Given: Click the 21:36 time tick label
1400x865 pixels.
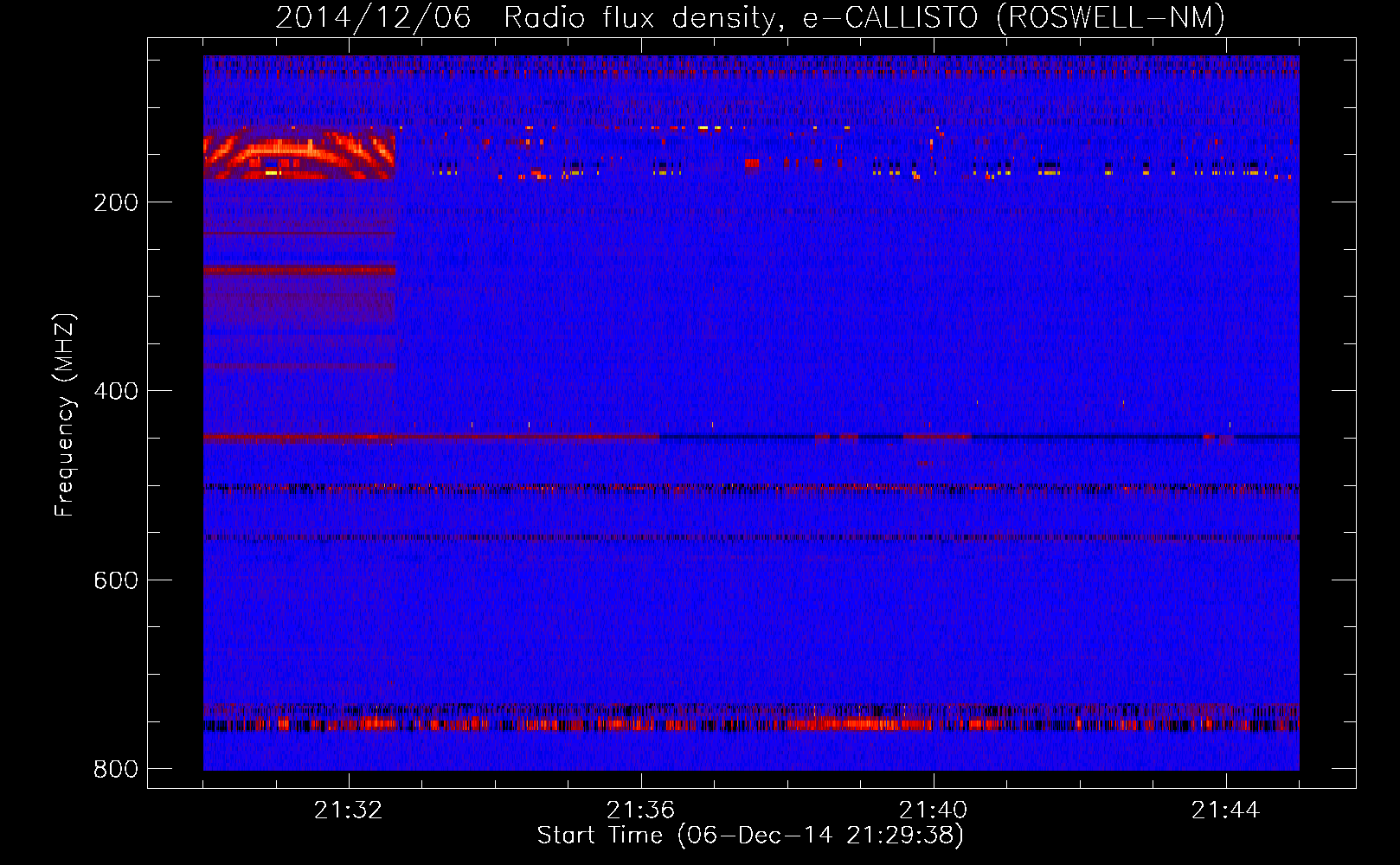Looking at the screenshot, I should point(640,810).
